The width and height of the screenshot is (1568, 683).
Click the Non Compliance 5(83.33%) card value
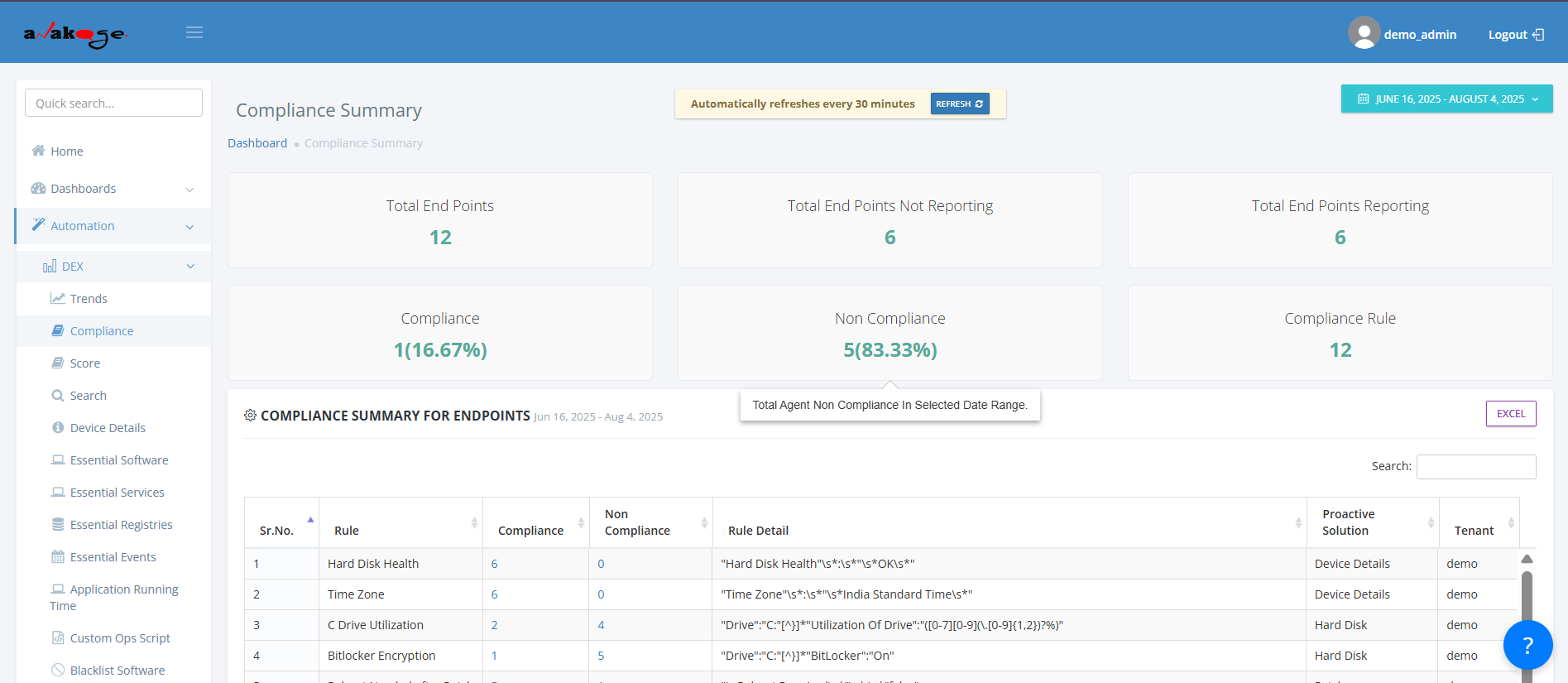tap(890, 350)
